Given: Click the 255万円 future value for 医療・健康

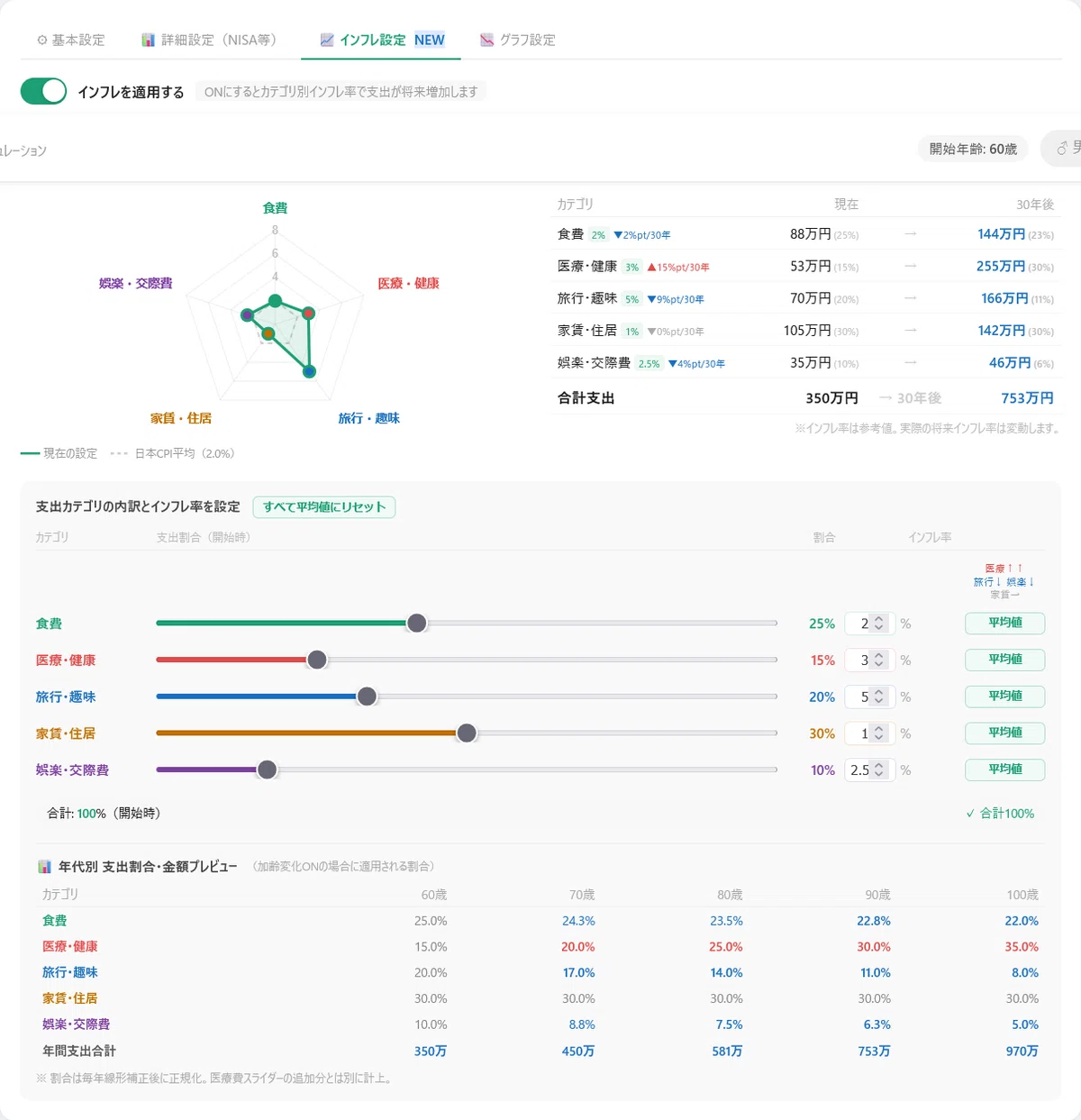Looking at the screenshot, I should tap(1001, 267).
